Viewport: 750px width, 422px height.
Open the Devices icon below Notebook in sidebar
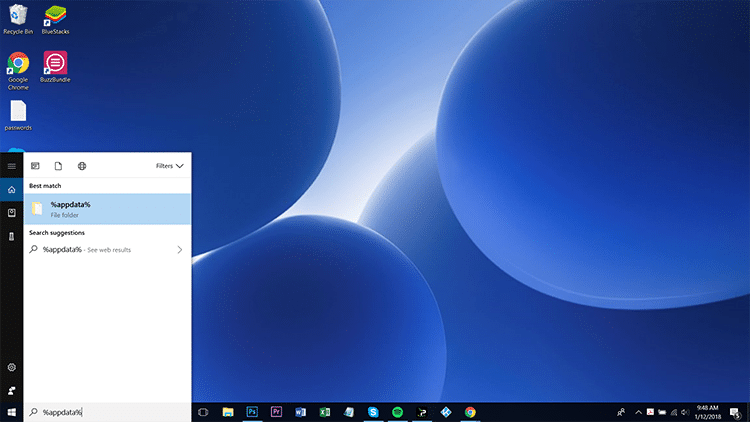point(11,236)
